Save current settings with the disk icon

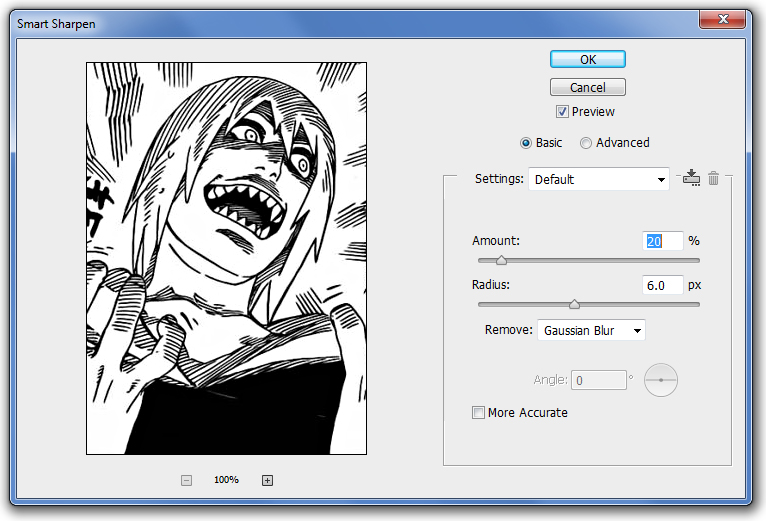(x=691, y=177)
